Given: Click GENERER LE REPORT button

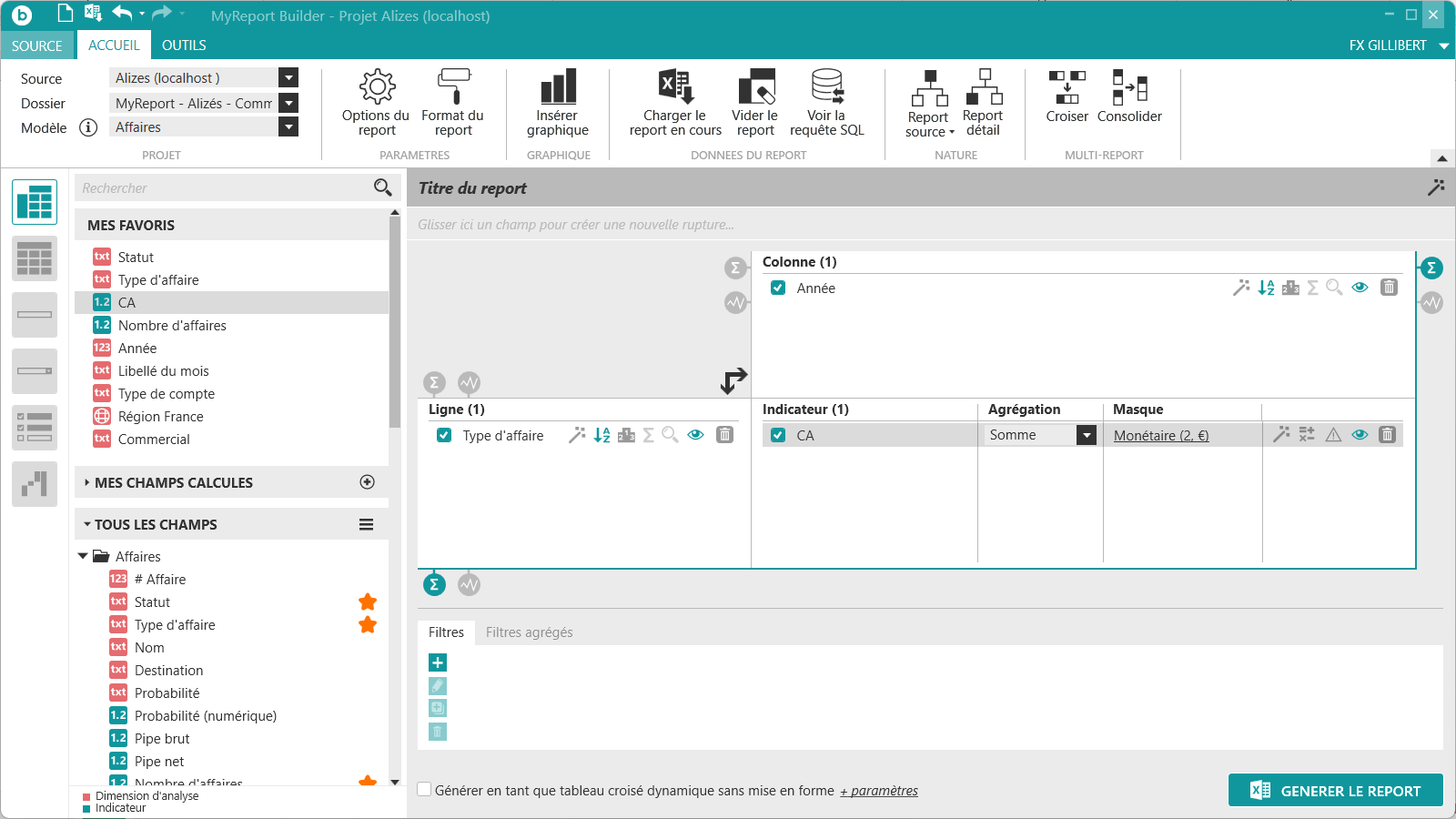Looking at the screenshot, I should coord(1336,791).
